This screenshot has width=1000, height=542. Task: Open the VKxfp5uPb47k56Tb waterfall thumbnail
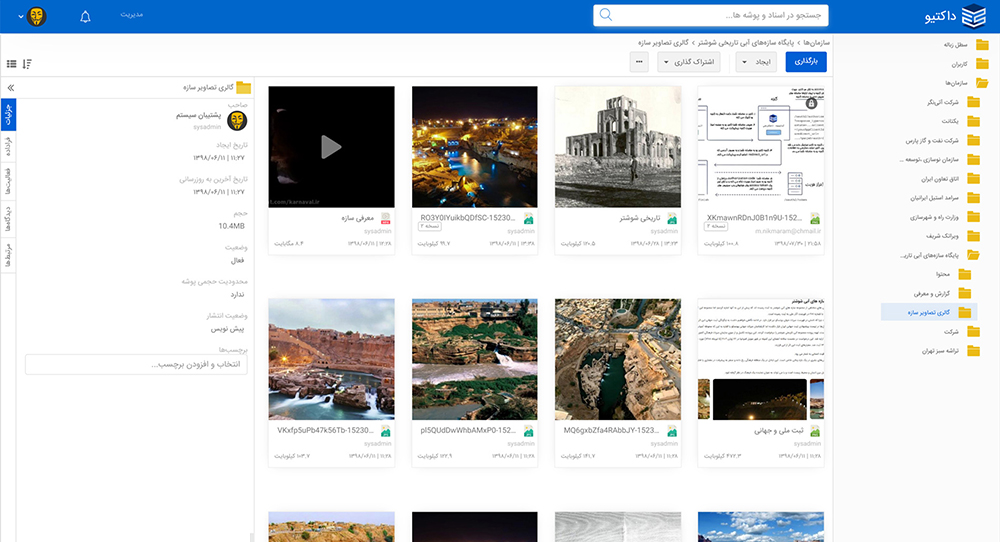[x=331, y=359]
